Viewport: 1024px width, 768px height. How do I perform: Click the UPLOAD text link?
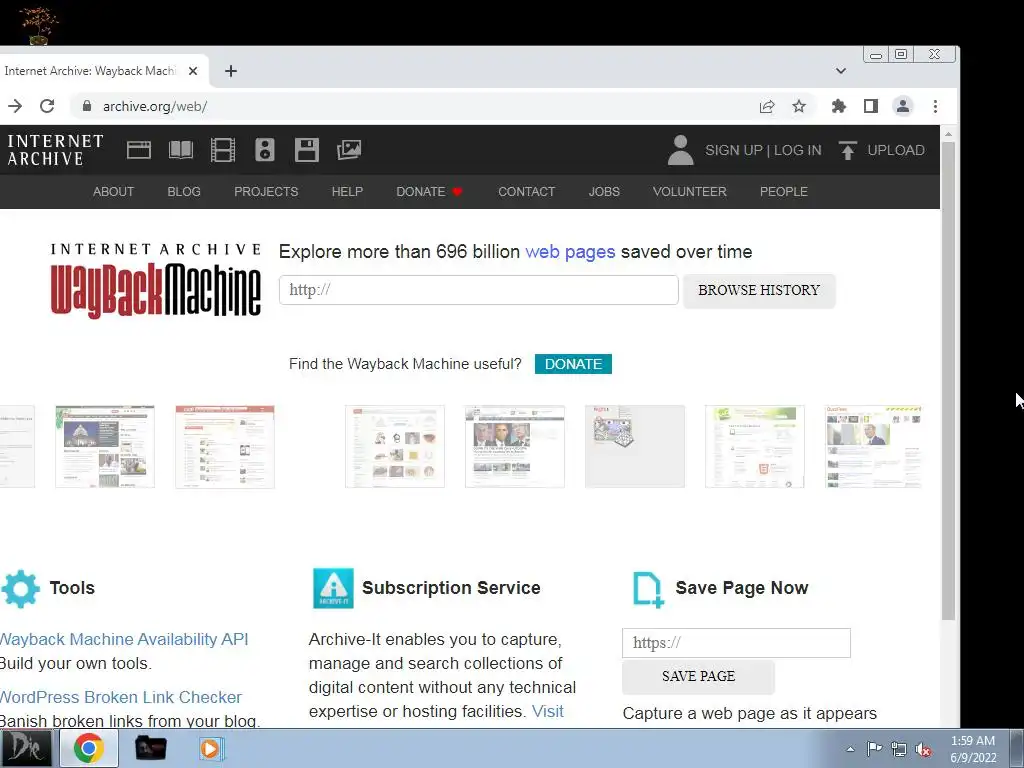click(896, 150)
